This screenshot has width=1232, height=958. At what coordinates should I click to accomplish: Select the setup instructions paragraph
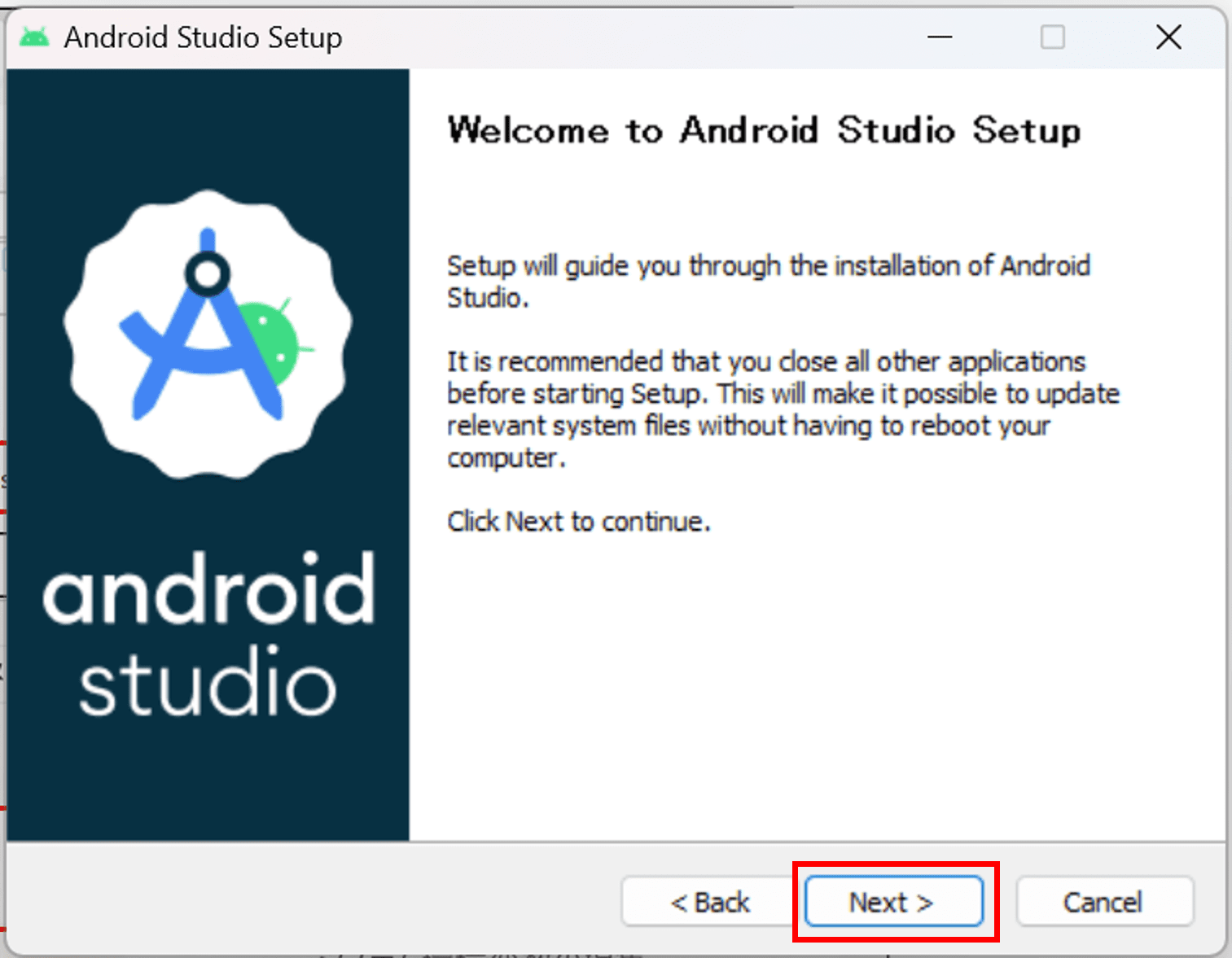768,281
